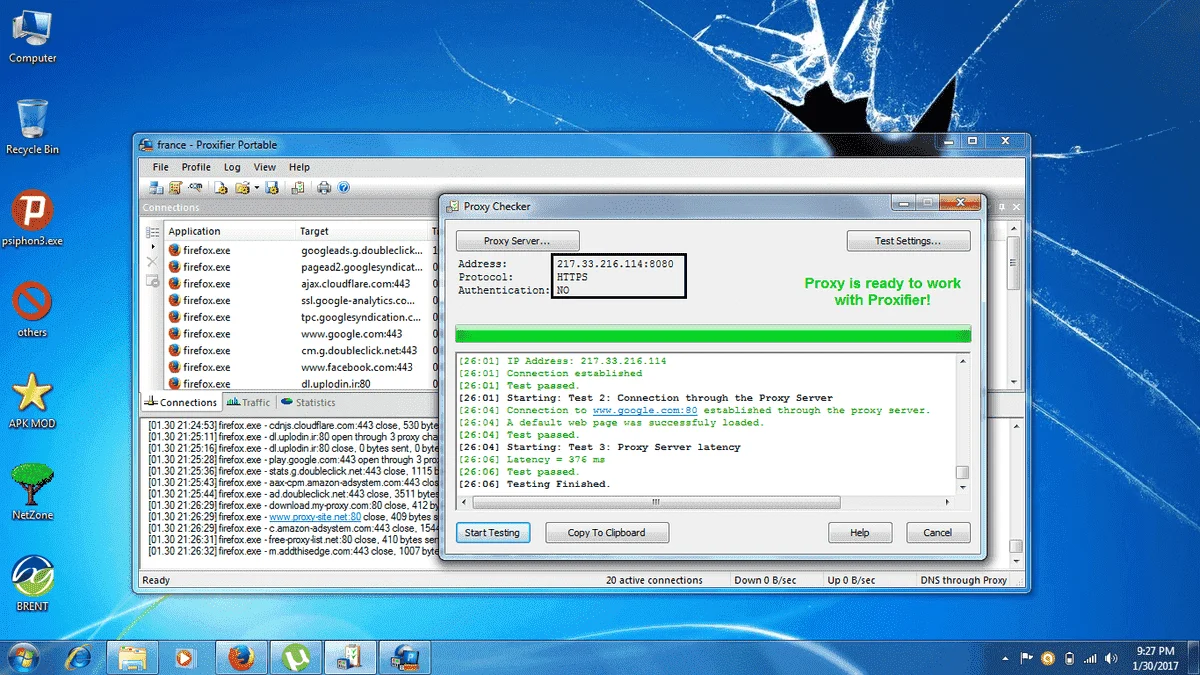Select the psiphon3.exe desktop icon
This screenshot has width=1200, height=675.
tap(32, 219)
